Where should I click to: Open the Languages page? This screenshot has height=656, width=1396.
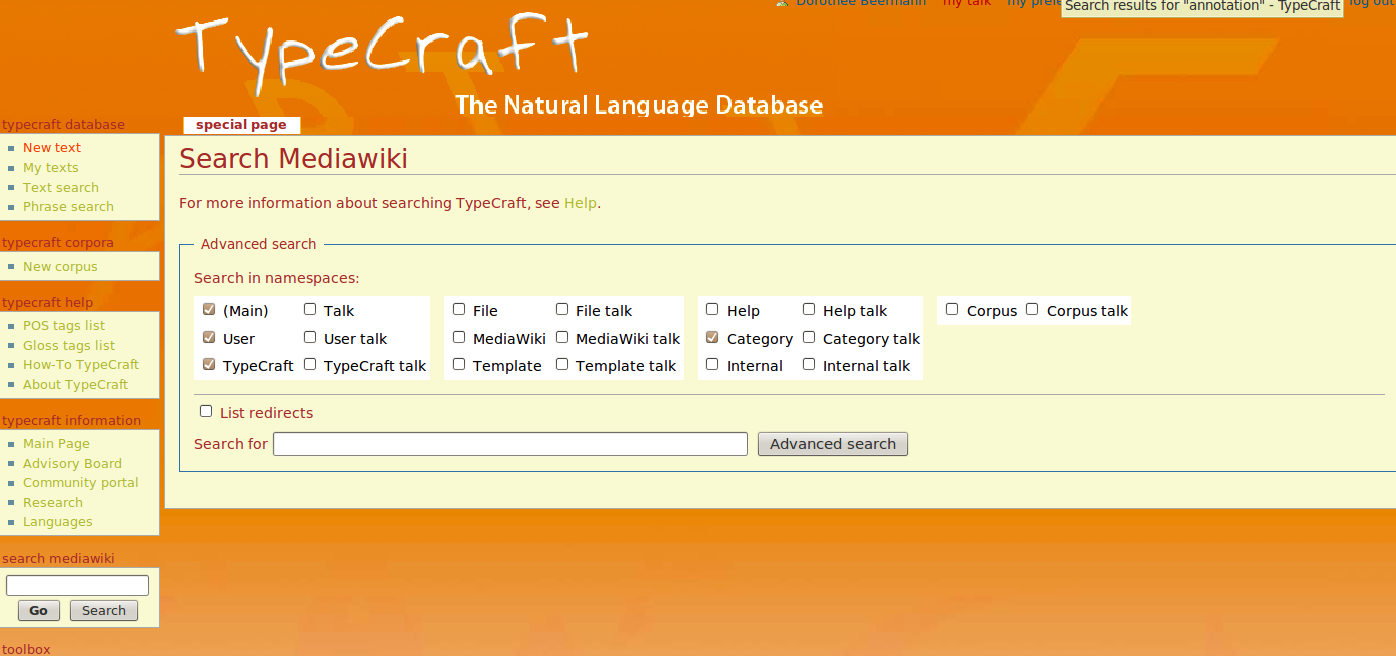point(57,522)
